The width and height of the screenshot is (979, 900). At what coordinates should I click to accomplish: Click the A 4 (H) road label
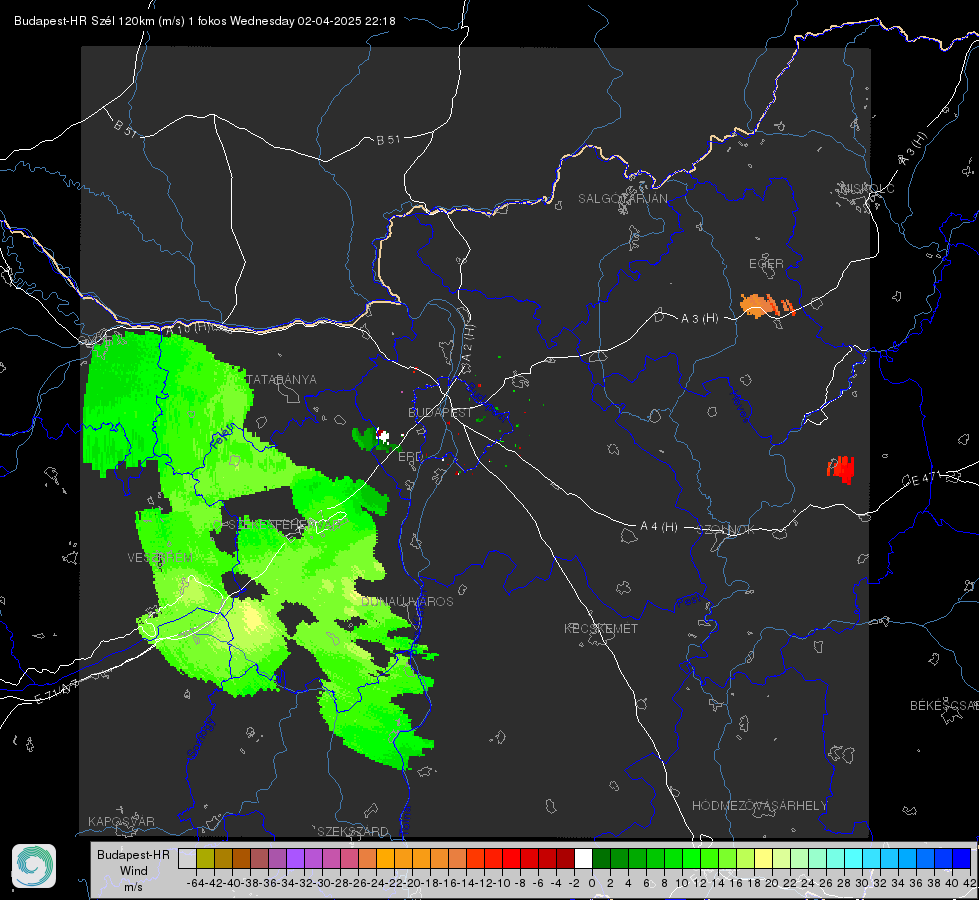click(659, 527)
